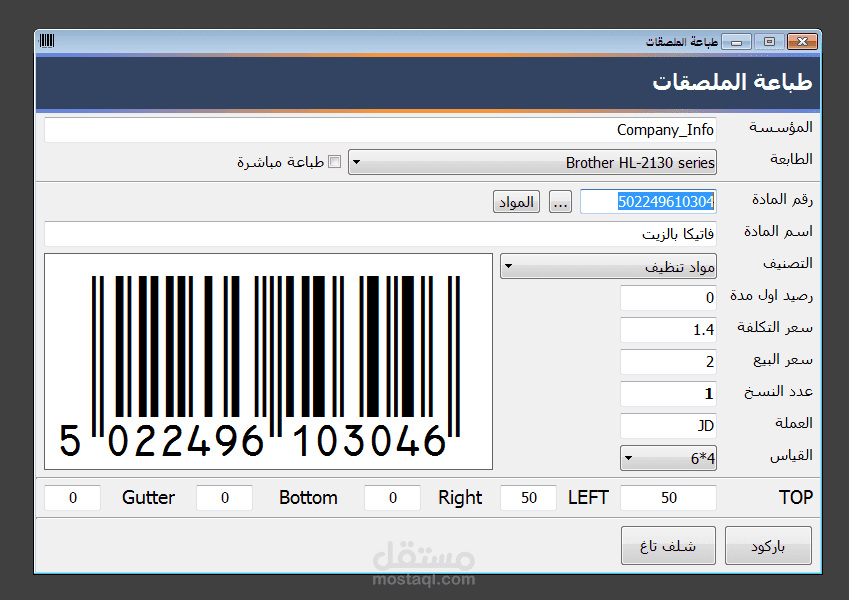Click the number of copies field
Viewport: 849px width, 600px height.
(668, 394)
